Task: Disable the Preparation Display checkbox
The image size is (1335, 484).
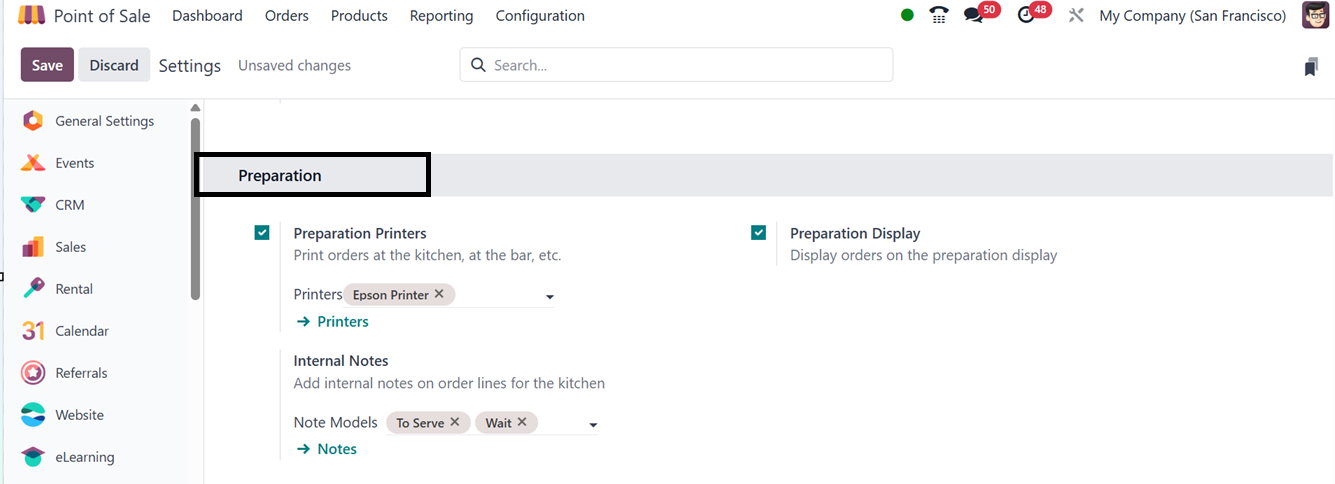Action: click(758, 233)
